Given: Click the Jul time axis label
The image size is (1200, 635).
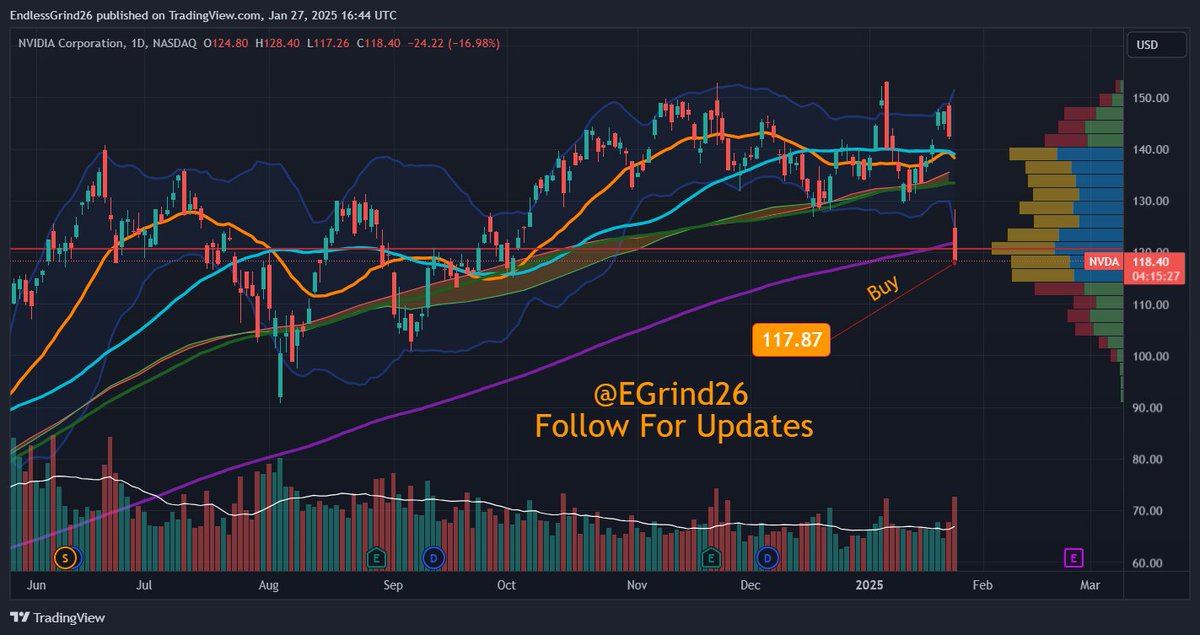Looking at the screenshot, I should (144, 585).
